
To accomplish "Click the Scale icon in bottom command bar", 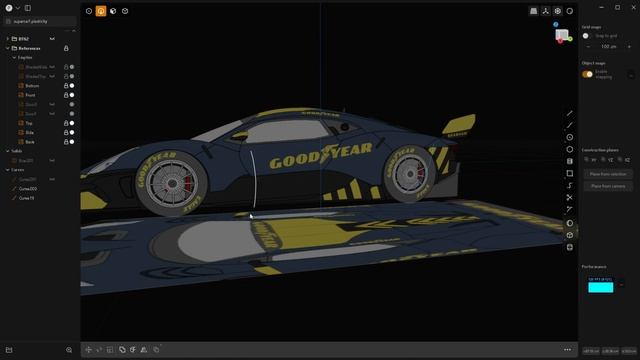I will [x=110, y=349].
